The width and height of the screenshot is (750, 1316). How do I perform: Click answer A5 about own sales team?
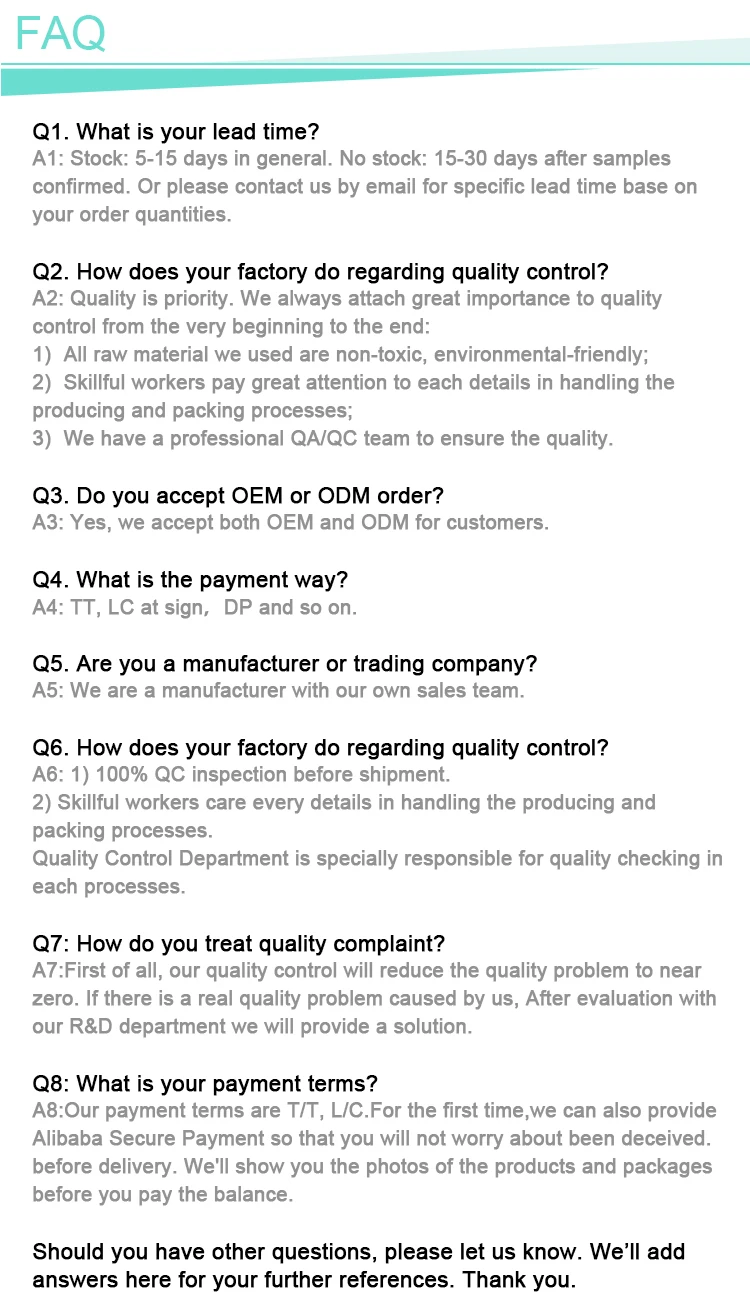pyautogui.click(x=278, y=690)
